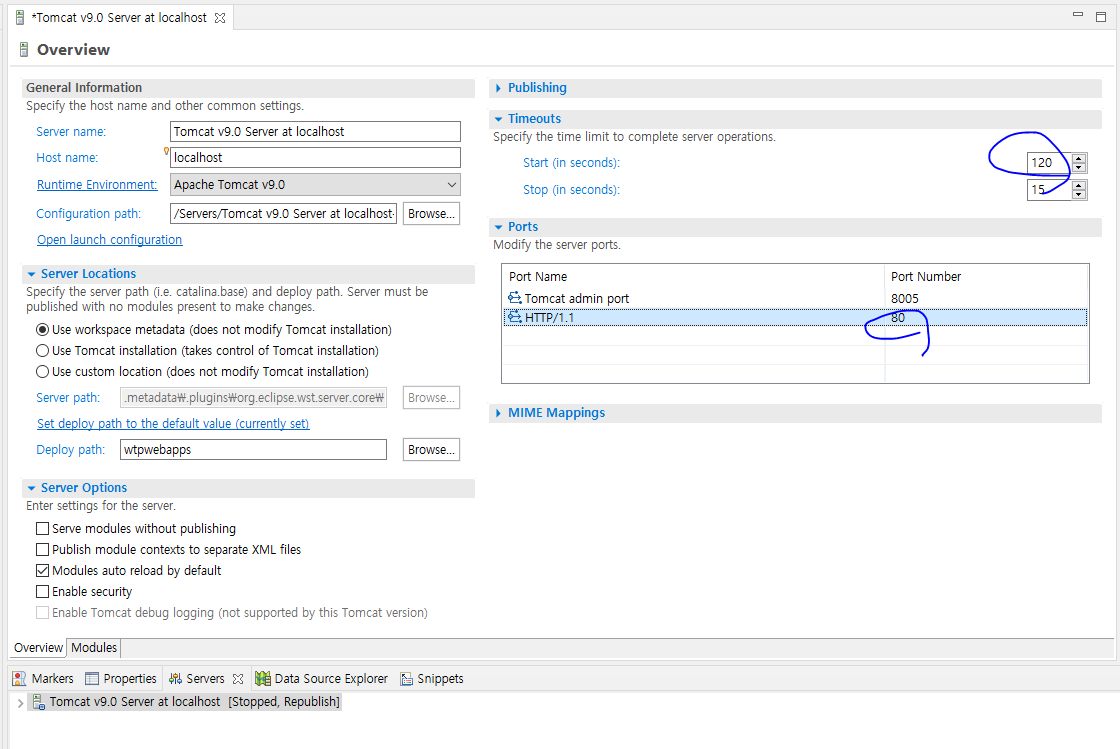Click the Servers view icon
Image resolution: width=1120 pixels, height=749 pixels.
(175, 678)
